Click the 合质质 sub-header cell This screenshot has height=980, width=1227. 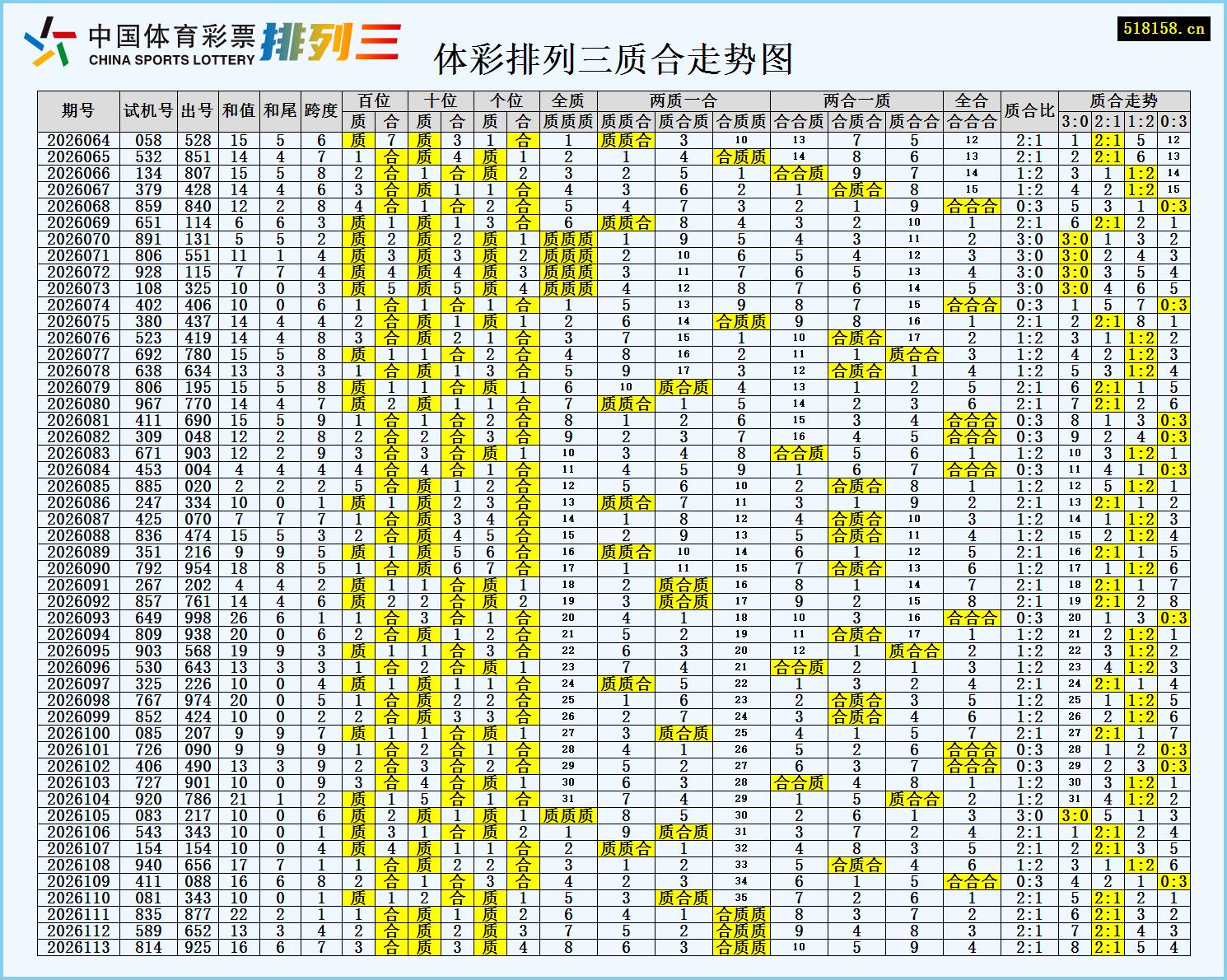pyautogui.click(x=741, y=121)
